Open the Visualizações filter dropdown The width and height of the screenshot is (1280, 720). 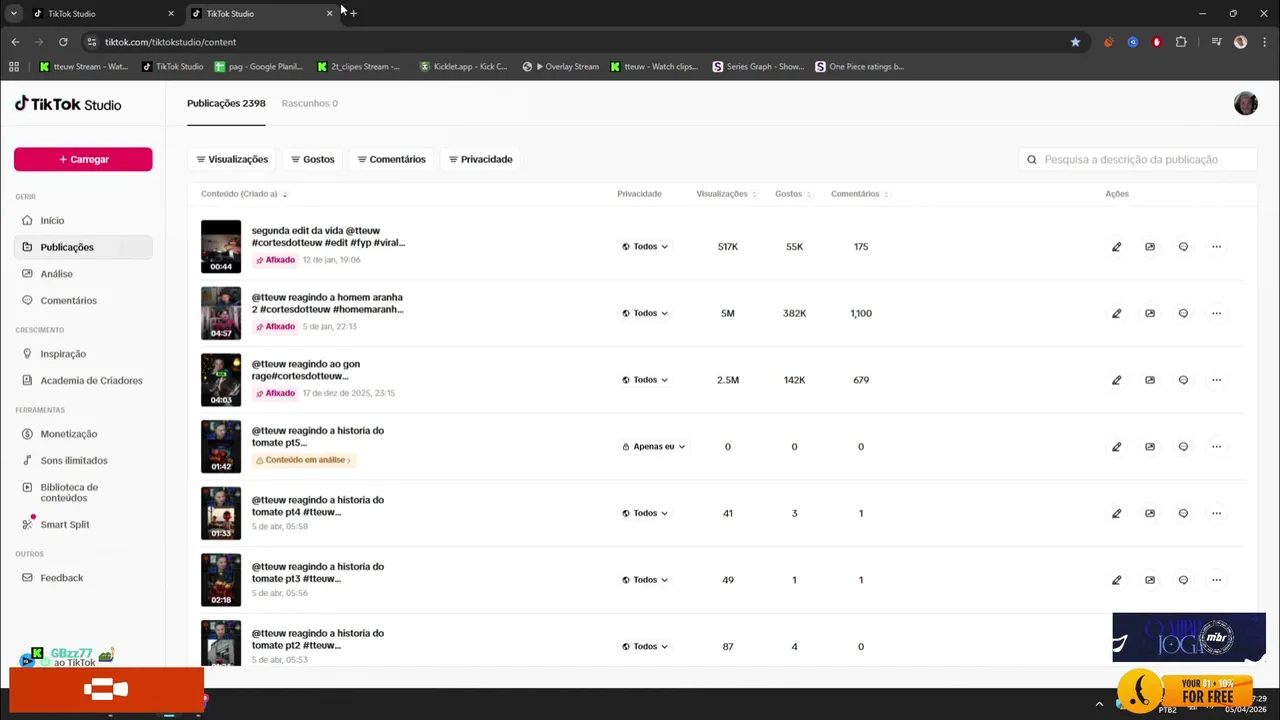(x=232, y=159)
